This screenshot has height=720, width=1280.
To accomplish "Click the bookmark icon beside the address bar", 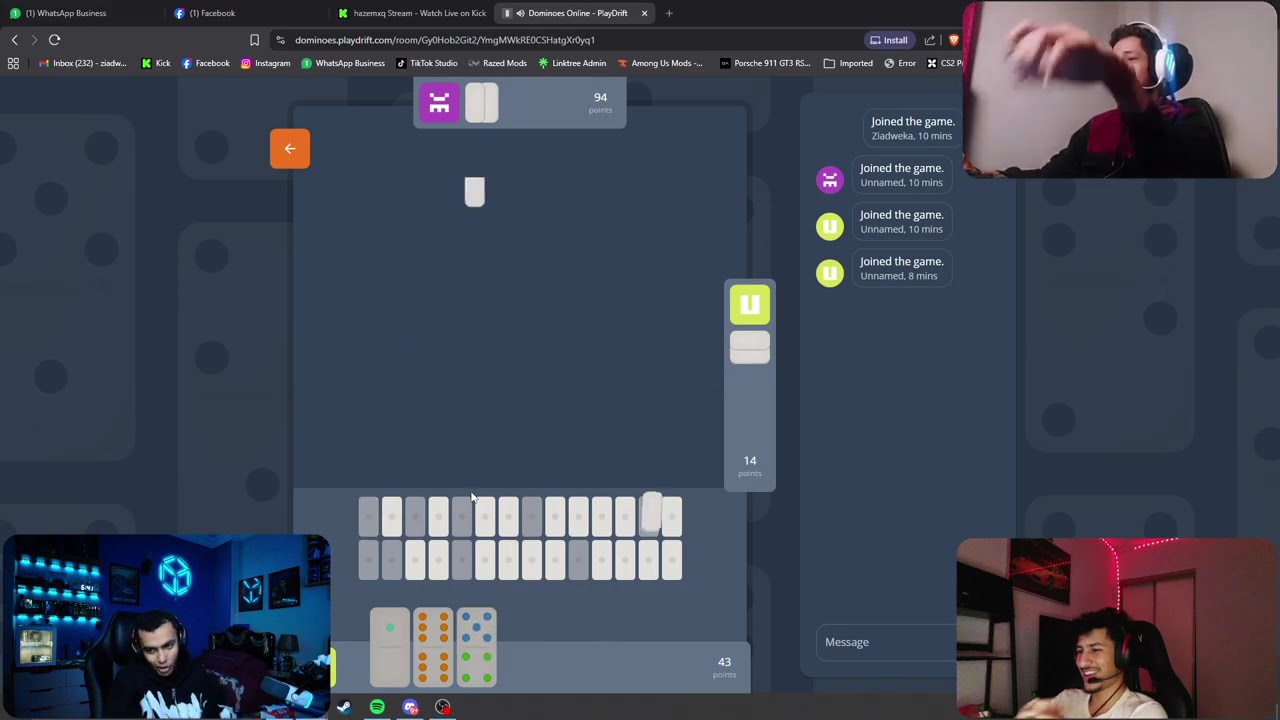I will click(x=254, y=40).
